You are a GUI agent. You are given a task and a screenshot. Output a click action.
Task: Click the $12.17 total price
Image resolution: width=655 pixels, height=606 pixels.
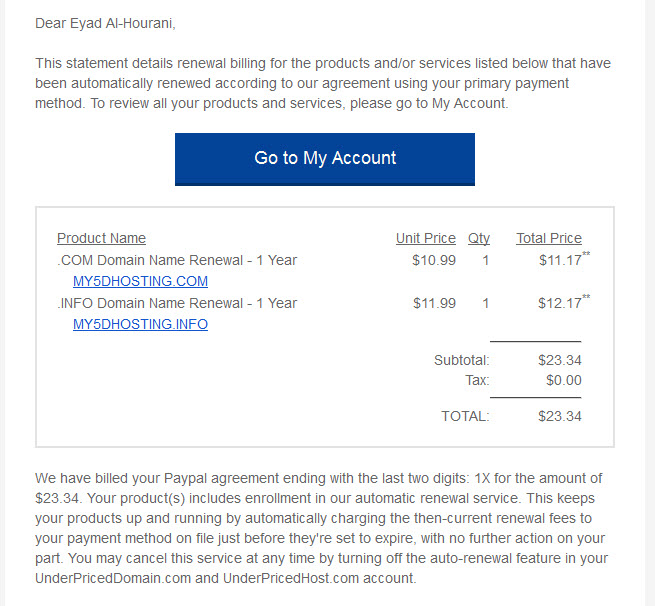(x=560, y=303)
